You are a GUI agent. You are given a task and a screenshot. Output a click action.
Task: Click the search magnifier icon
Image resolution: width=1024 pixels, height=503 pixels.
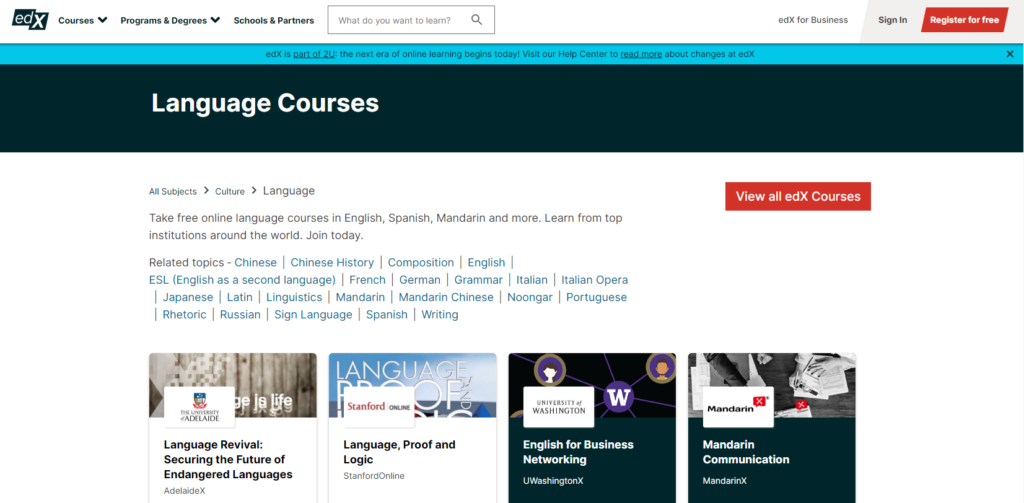click(477, 20)
